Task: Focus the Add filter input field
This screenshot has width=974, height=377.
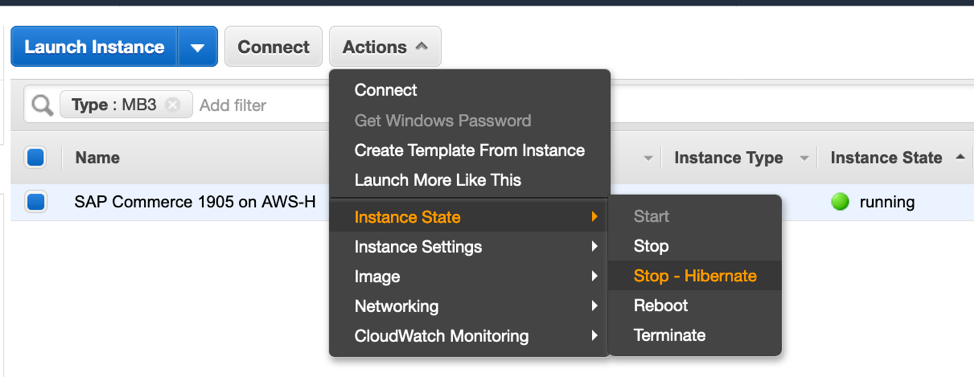Action: [233, 106]
